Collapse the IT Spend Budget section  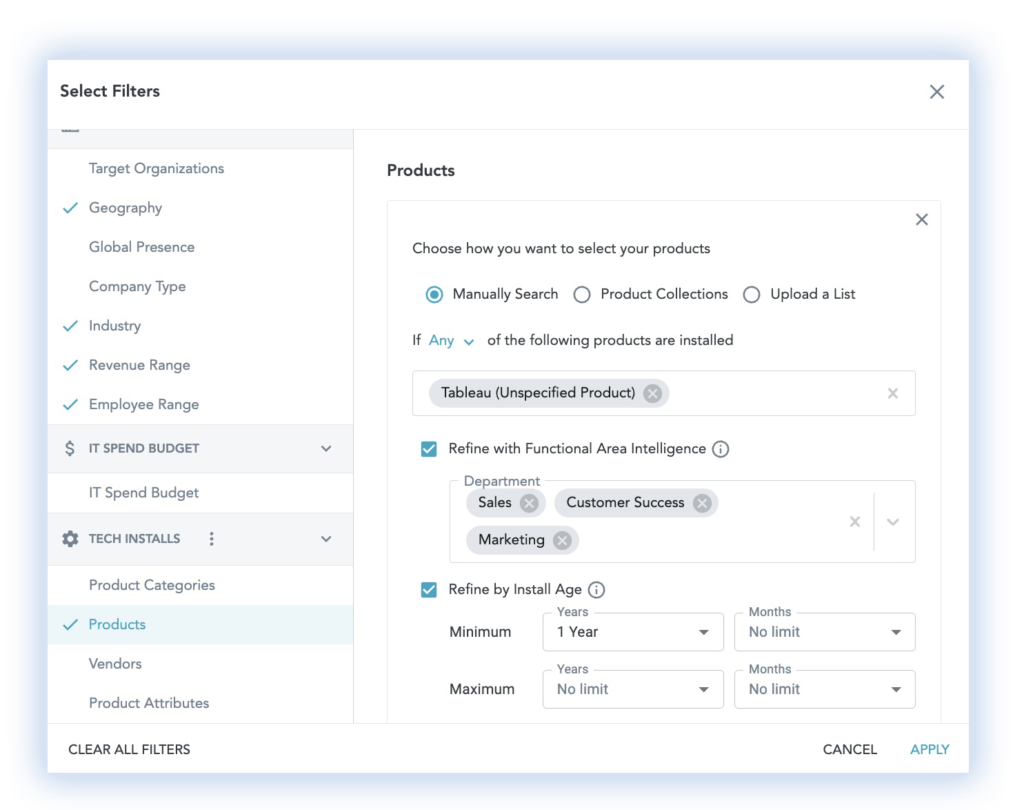[x=326, y=449]
